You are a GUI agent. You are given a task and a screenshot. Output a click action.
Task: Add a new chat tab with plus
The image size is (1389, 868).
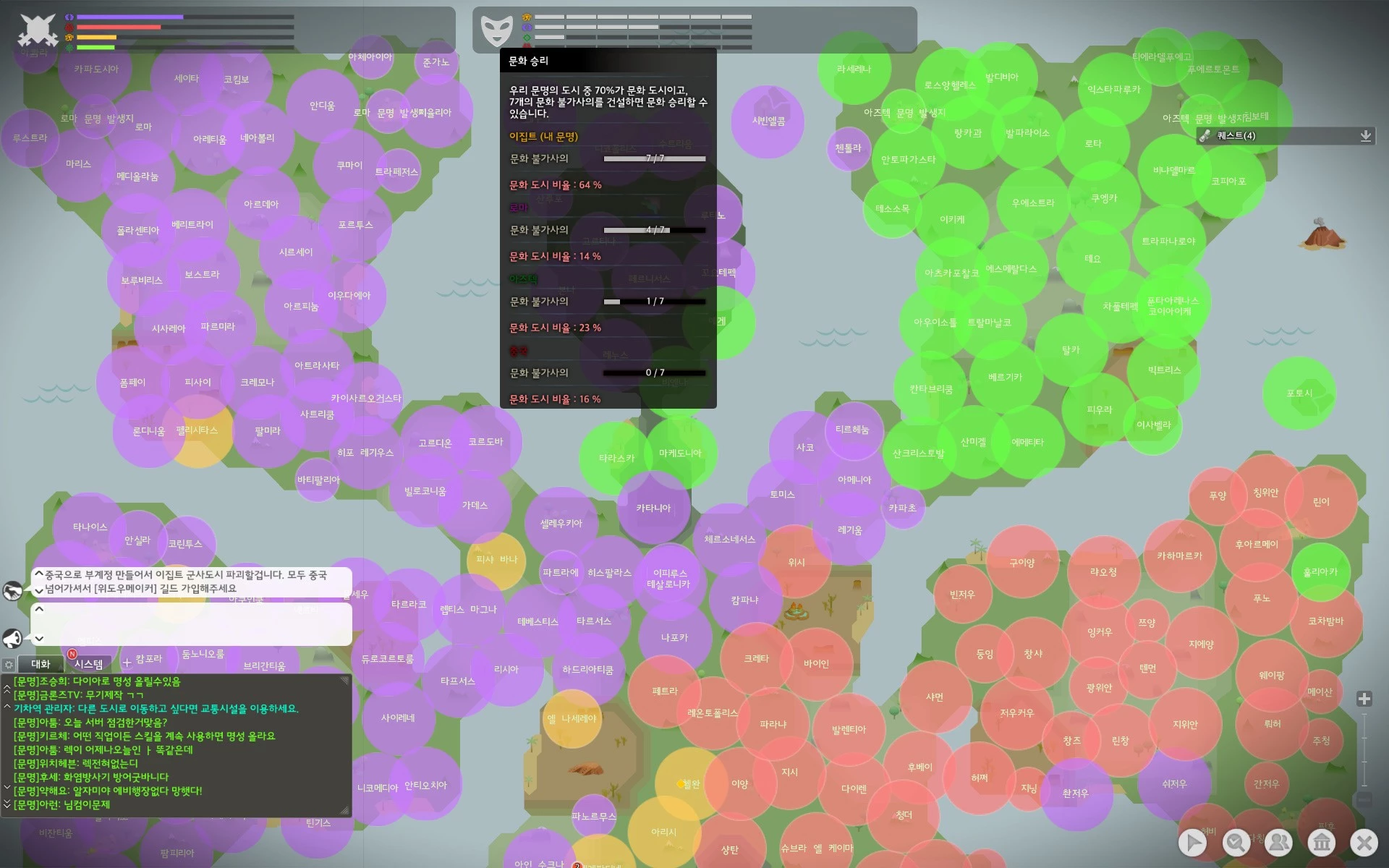pos(127,663)
